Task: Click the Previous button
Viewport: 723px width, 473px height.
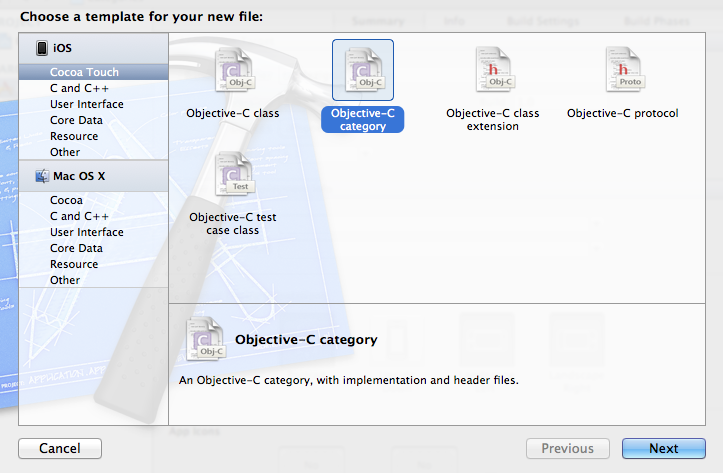Action: (568, 449)
